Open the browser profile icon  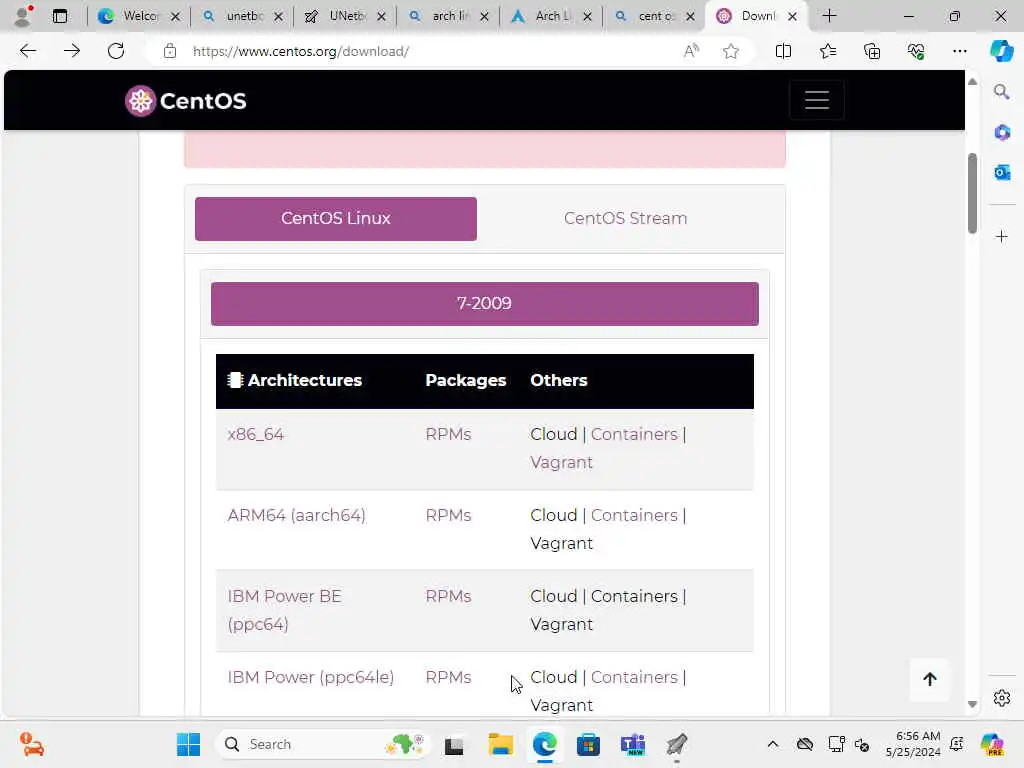[22, 16]
